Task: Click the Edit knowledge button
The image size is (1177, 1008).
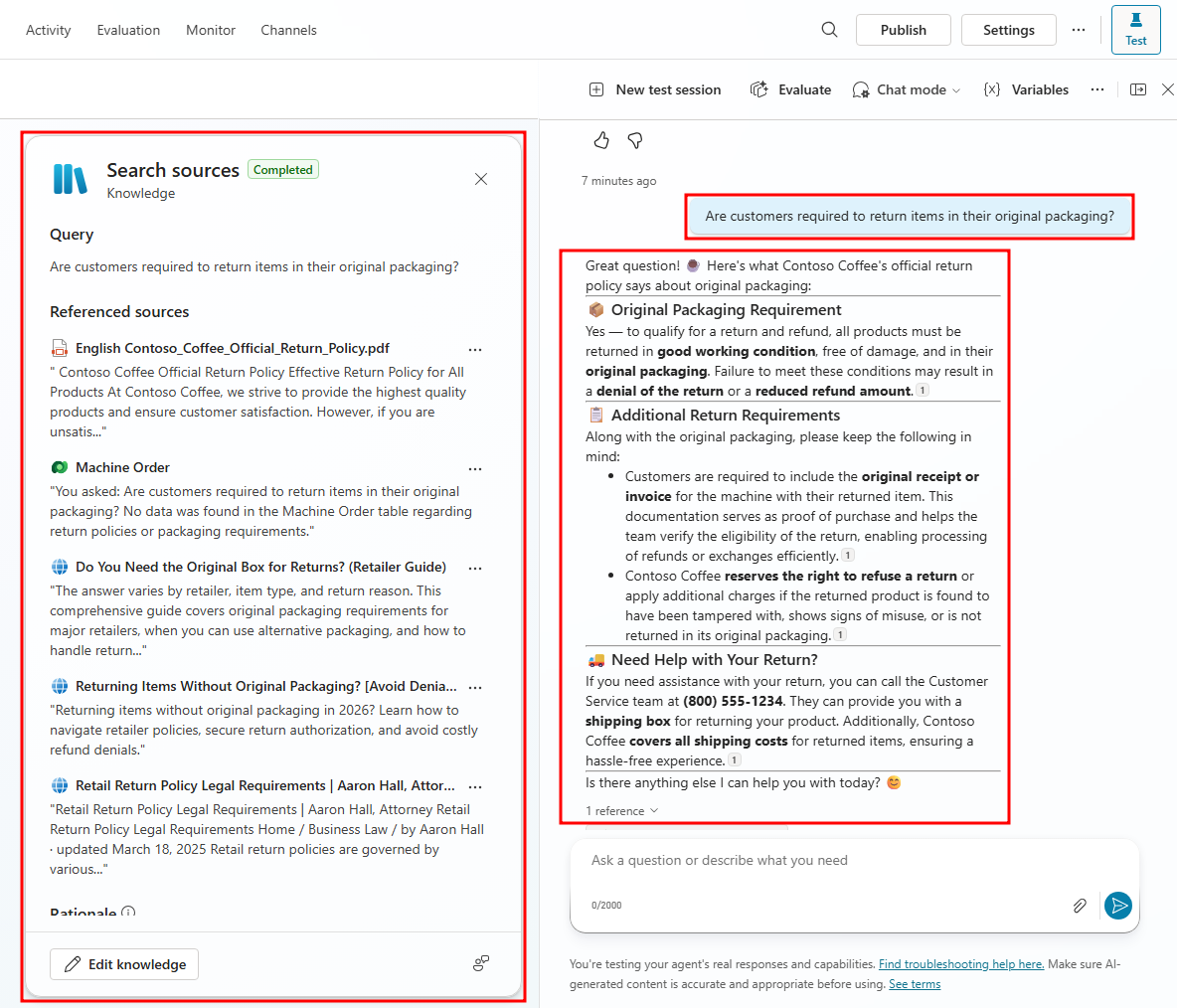Action: [124, 964]
